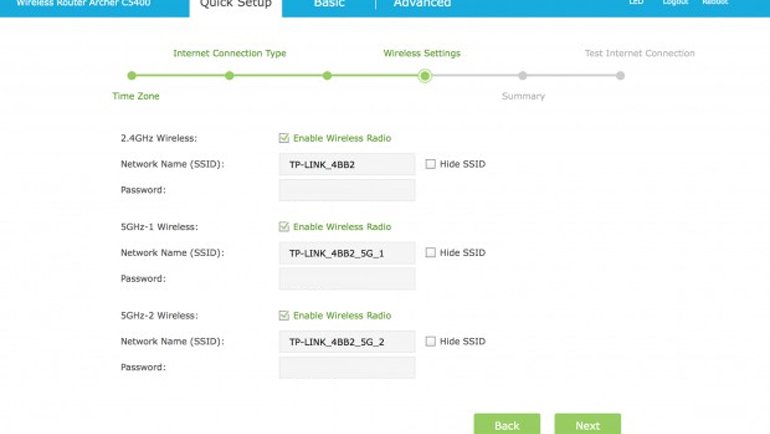Screen dimensions: 770x434
Task: Uncheck Enable Wireless Radio for 5GHz-2
Action: point(284,315)
